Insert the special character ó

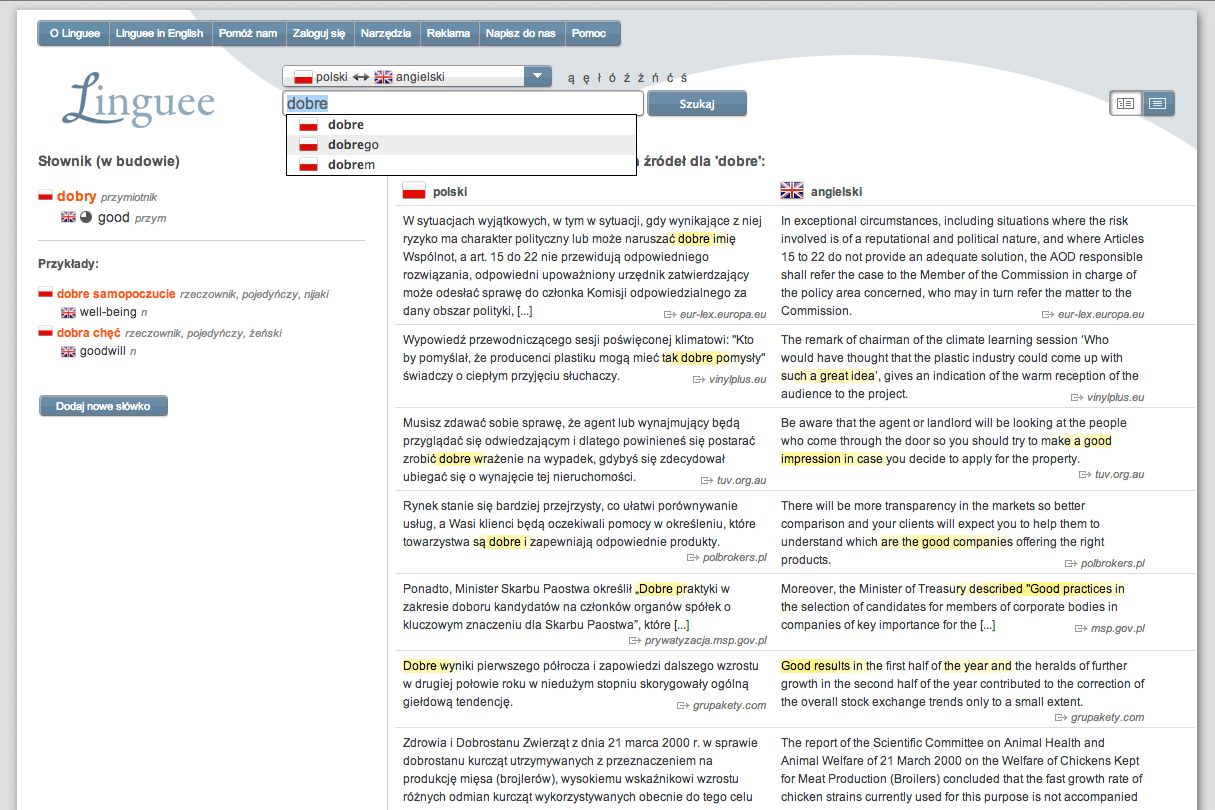tap(613, 78)
